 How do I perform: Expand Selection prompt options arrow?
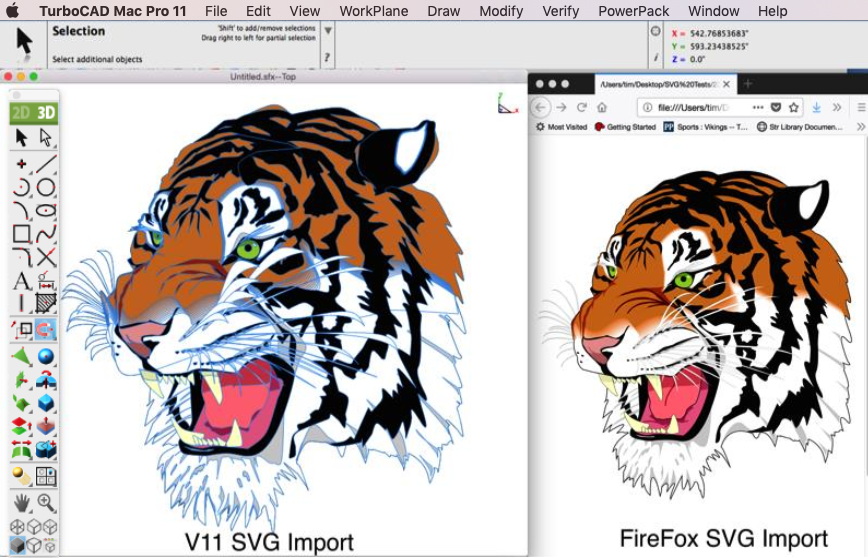(x=328, y=31)
